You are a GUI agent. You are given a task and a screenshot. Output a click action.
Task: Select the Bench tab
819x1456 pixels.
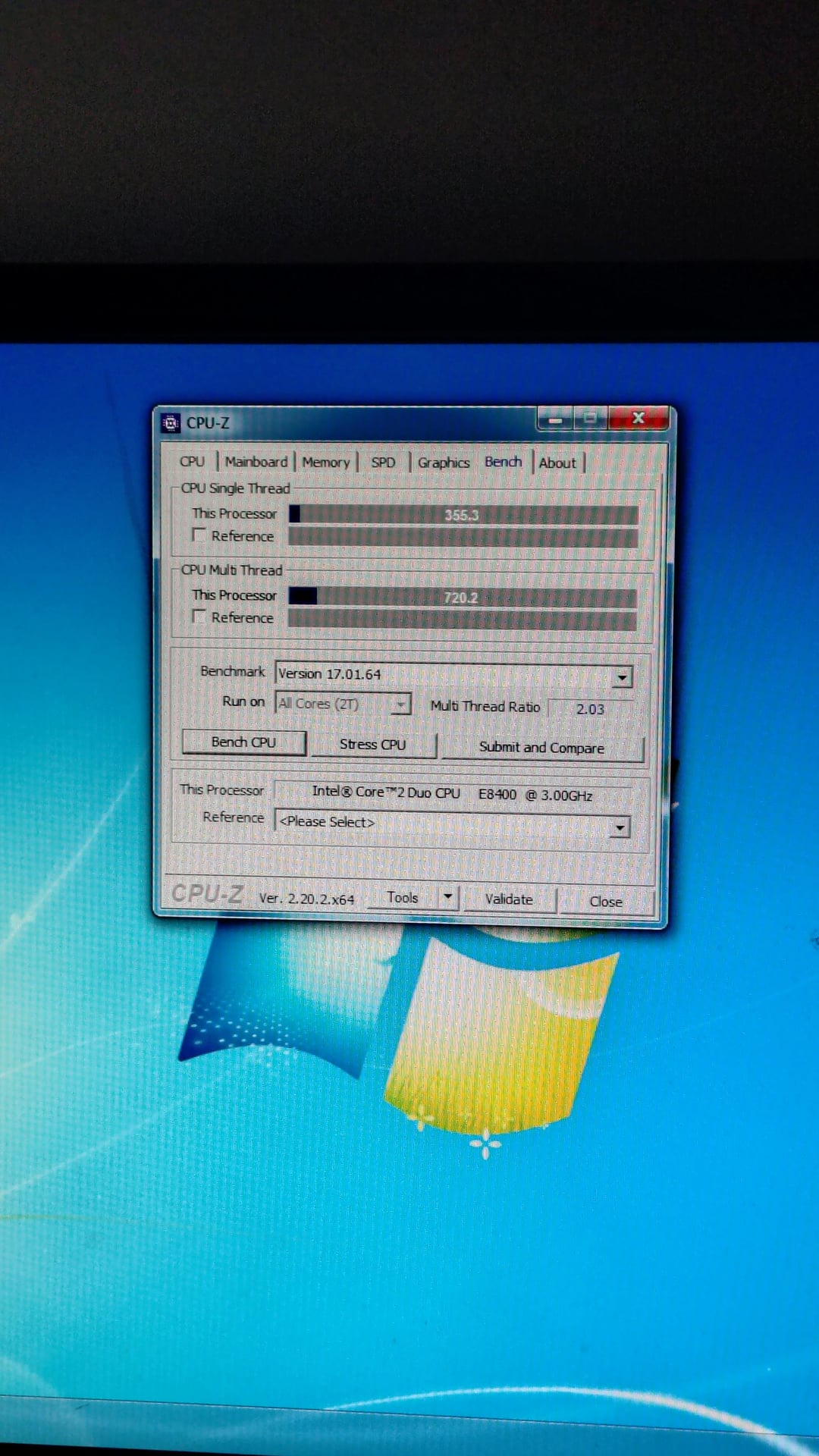point(504,462)
